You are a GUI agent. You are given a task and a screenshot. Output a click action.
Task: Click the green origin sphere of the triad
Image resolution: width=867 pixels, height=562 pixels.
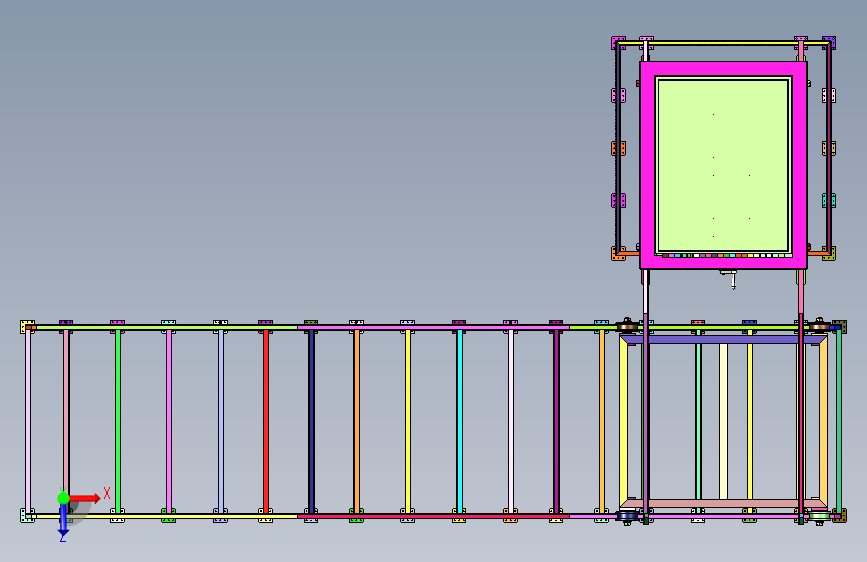point(64,498)
